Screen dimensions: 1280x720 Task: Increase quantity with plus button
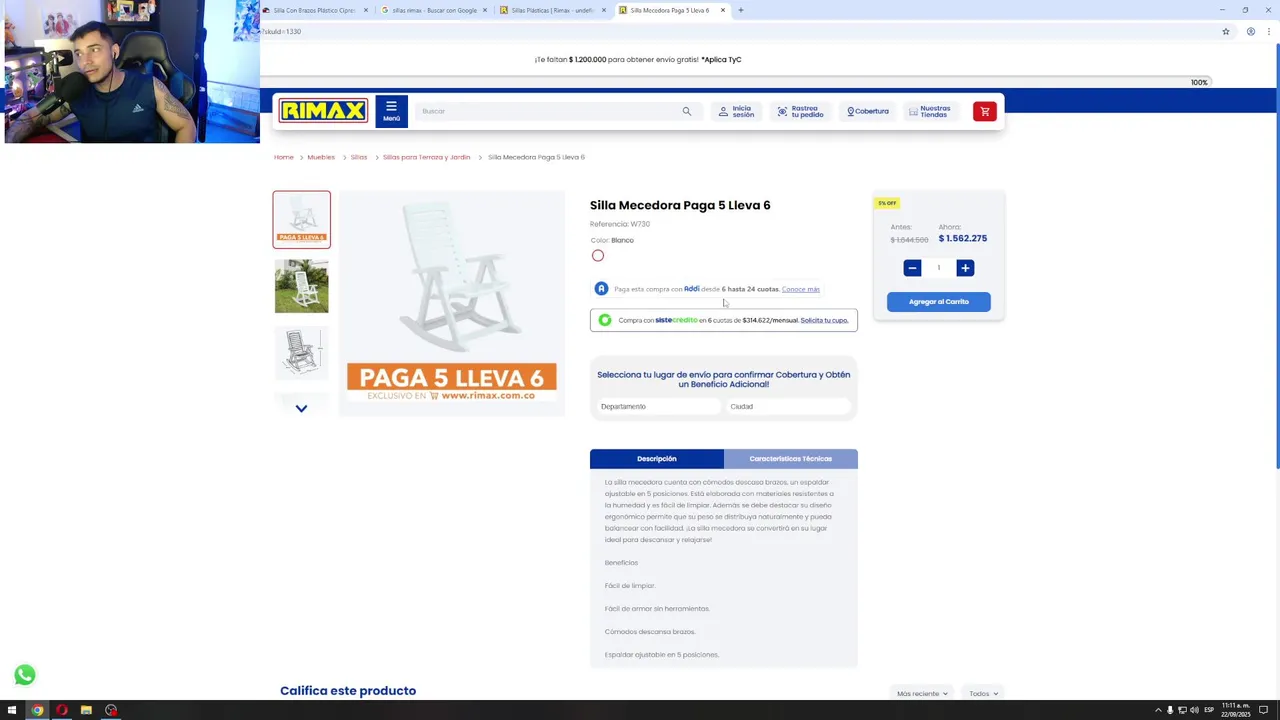[x=965, y=268]
